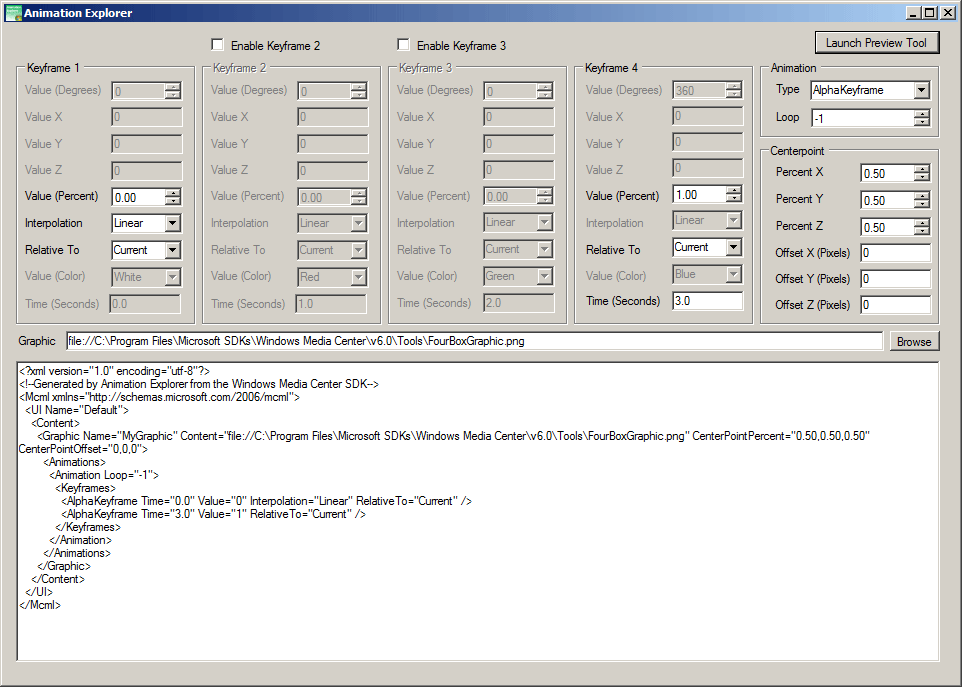Image resolution: width=962 pixels, height=687 pixels.
Task: Click the xml version declaration line
Action: click(115, 371)
